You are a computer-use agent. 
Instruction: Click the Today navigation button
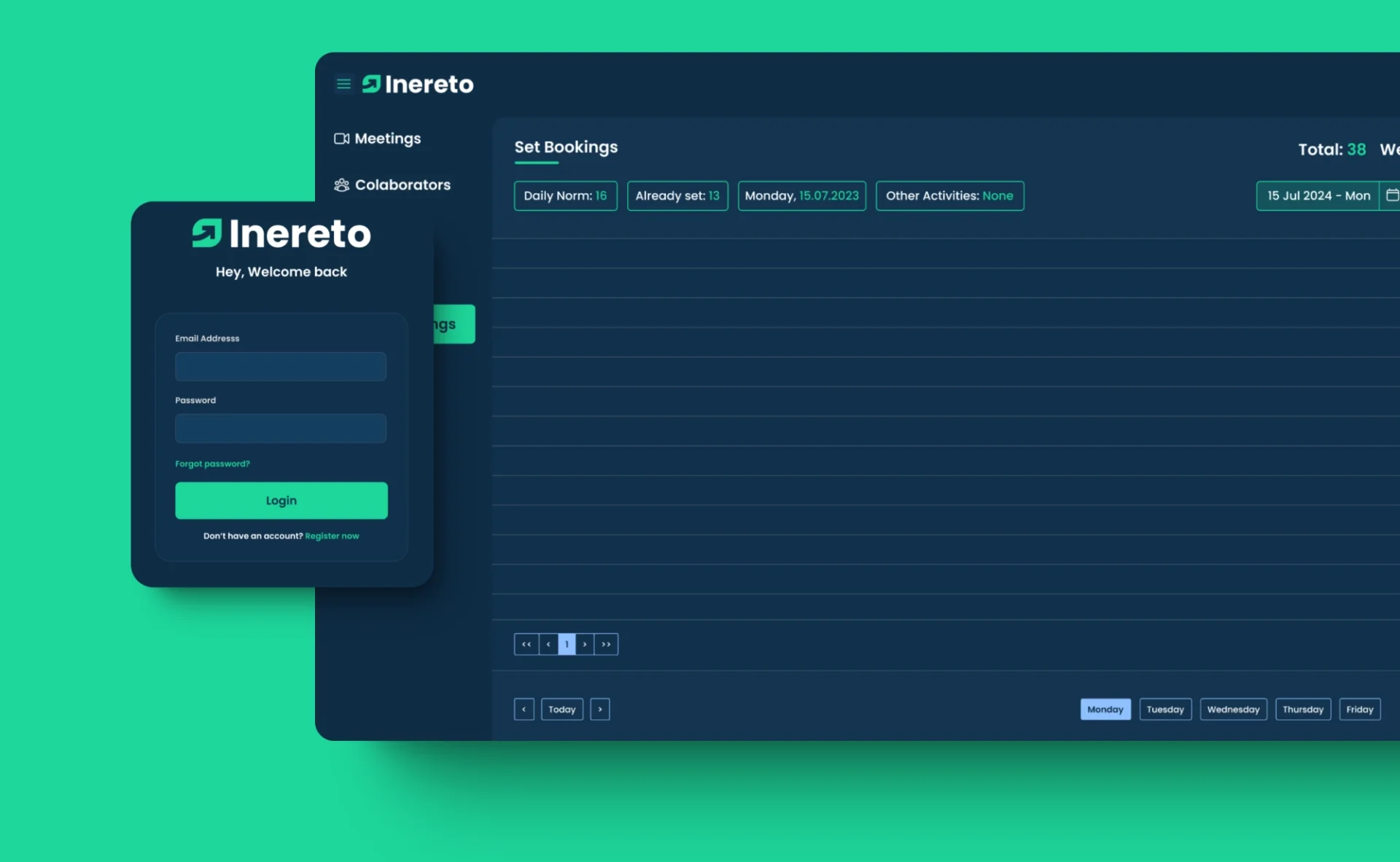tap(562, 709)
